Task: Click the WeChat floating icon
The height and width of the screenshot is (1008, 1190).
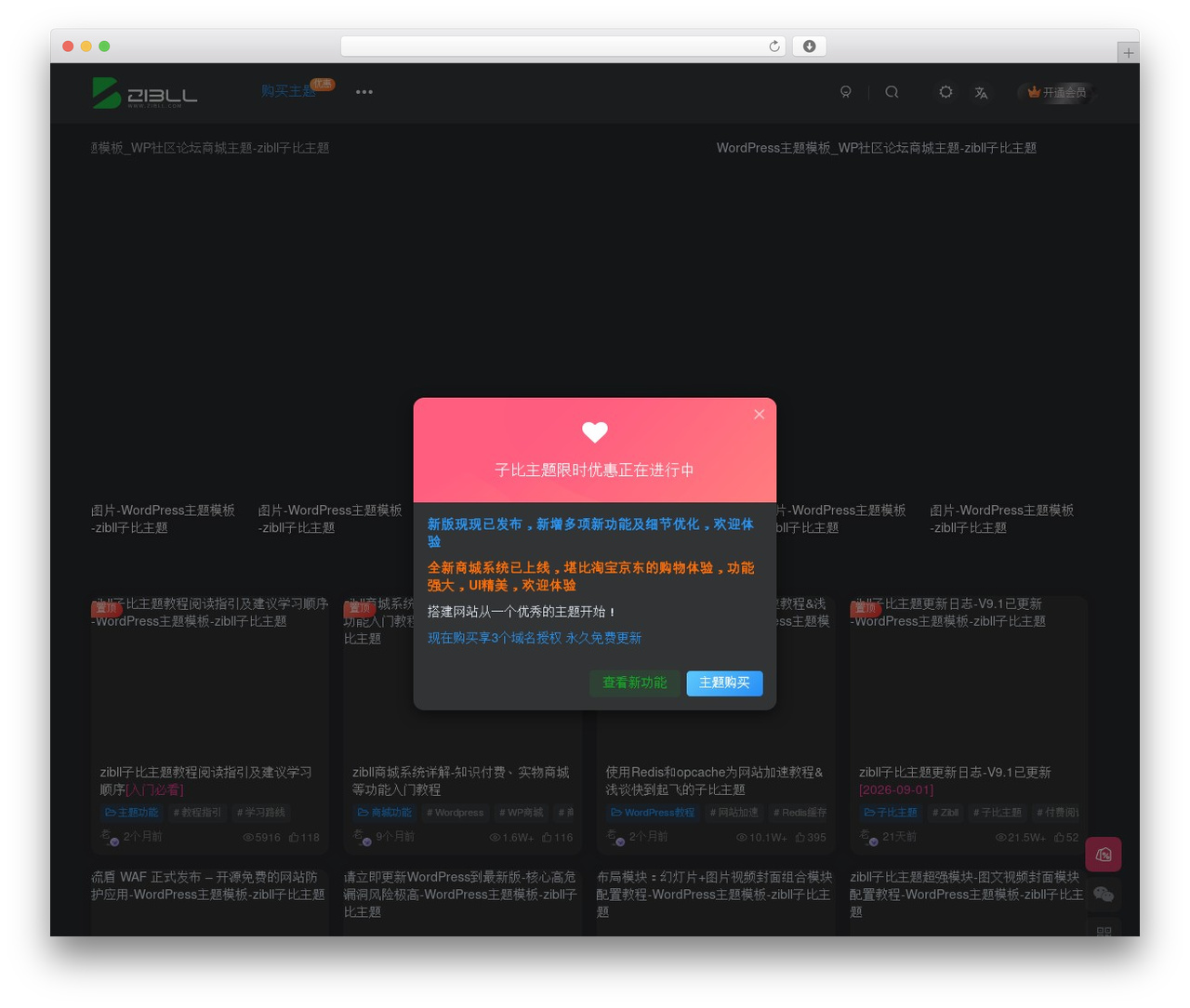Action: pyautogui.click(x=1104, y=895)
